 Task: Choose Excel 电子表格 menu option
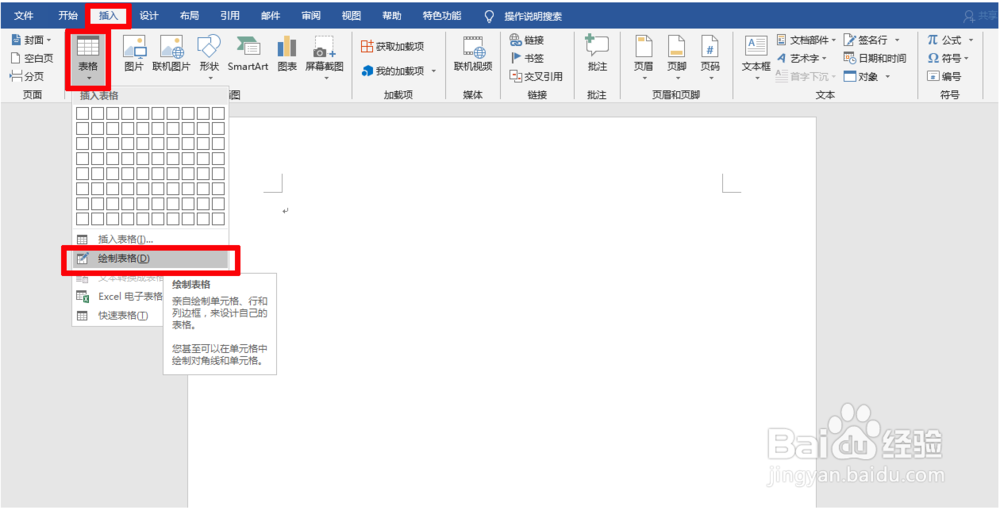119,296
